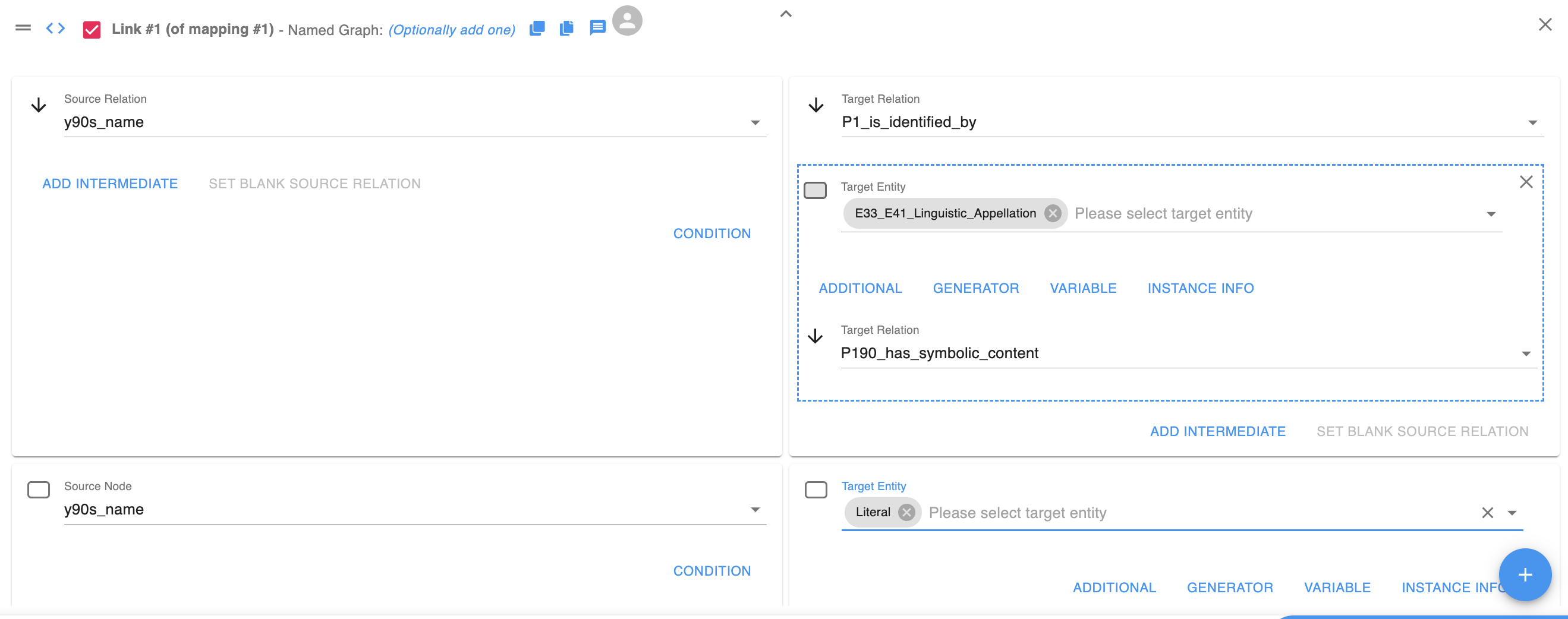The height and width of the screenshot is (619, 1568).
Task: Open the comment icon for Link #1
Action: point(597,28)
